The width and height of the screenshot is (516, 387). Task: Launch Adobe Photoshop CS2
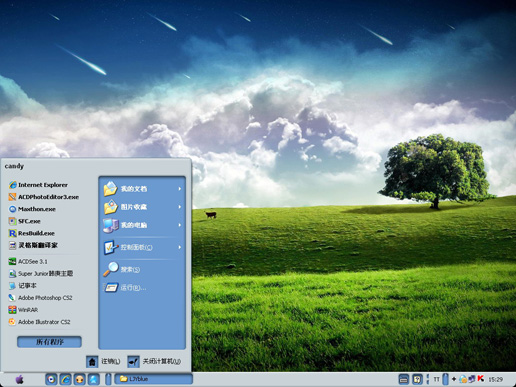40,298
